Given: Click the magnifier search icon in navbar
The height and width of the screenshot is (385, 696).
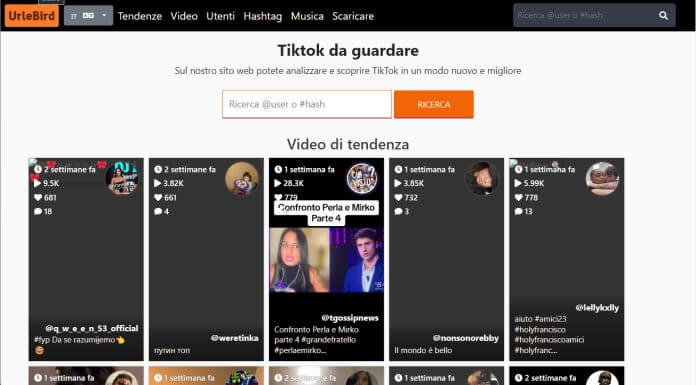Looking at the screenshot, I should click(663, 16).
